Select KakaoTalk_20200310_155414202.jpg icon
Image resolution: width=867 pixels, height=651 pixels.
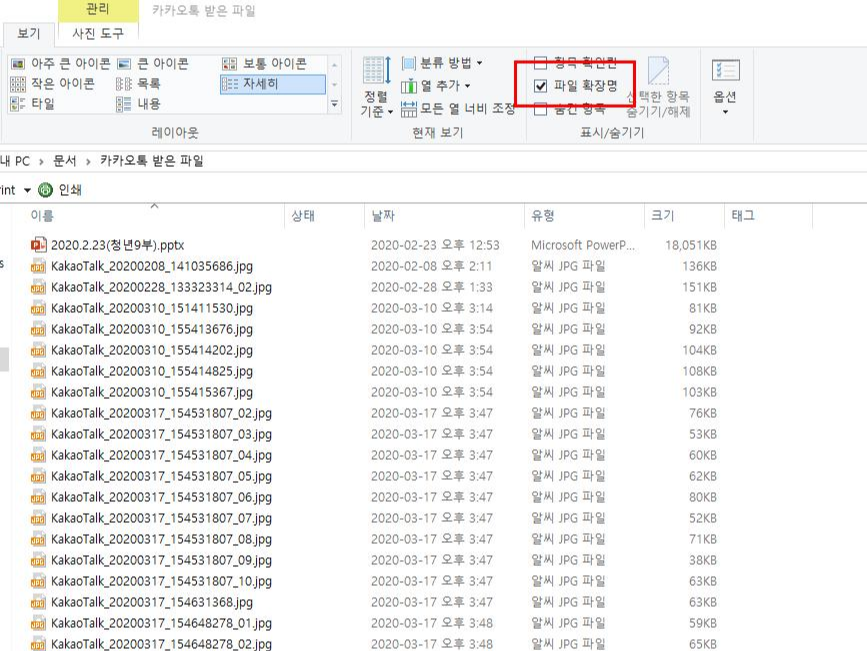pos(38,350)
